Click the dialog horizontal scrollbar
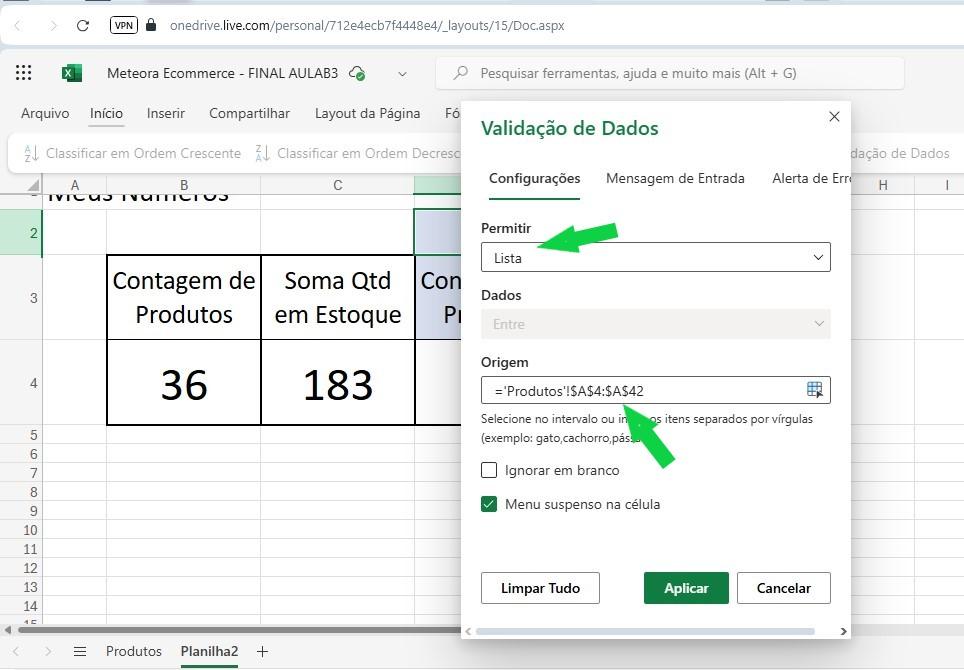The width and height of the screenshot is (964, 670). pos(645,631)
